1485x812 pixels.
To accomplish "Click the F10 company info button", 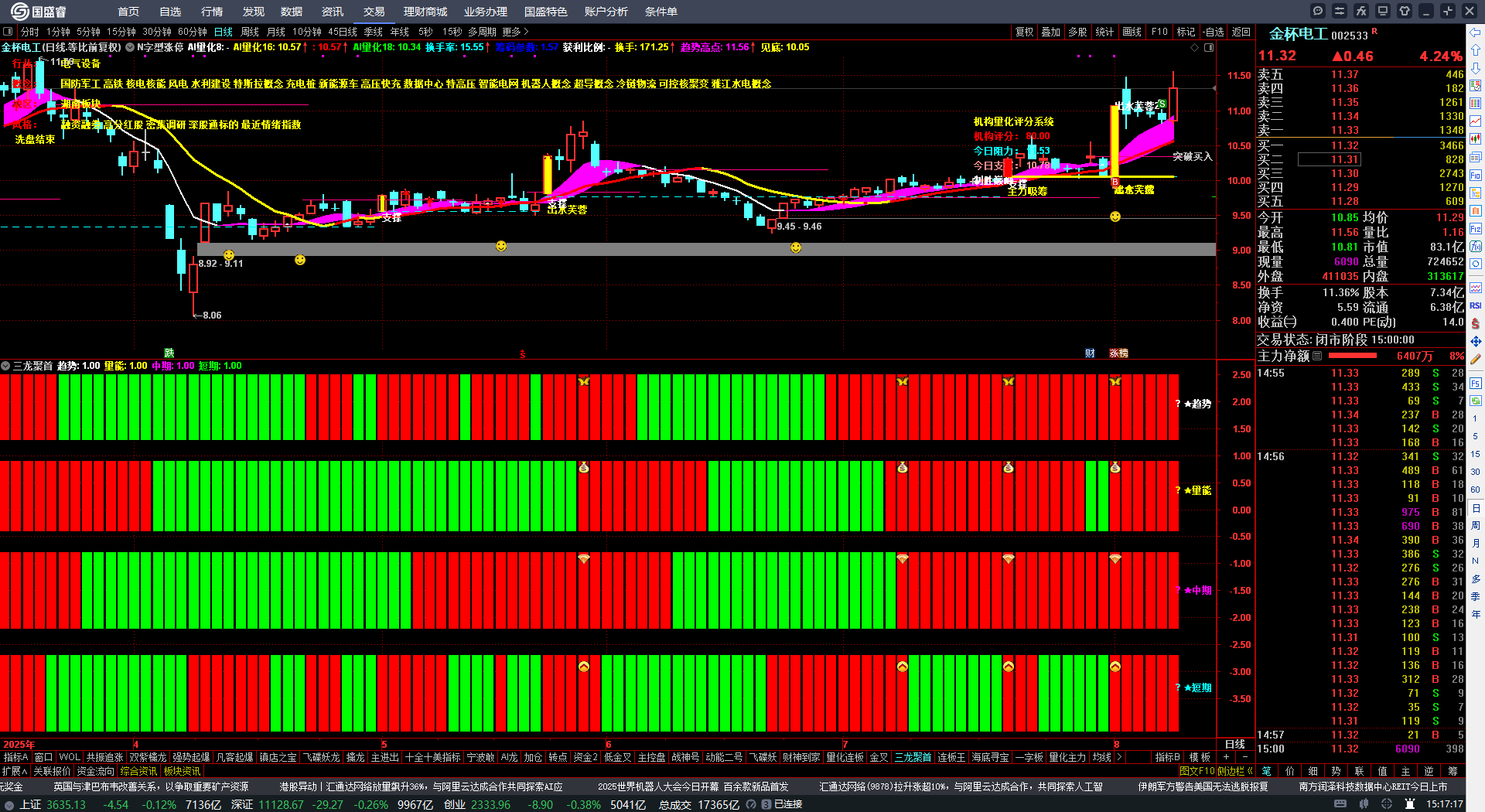I will pyautogui.click(x=1159, y=32).
